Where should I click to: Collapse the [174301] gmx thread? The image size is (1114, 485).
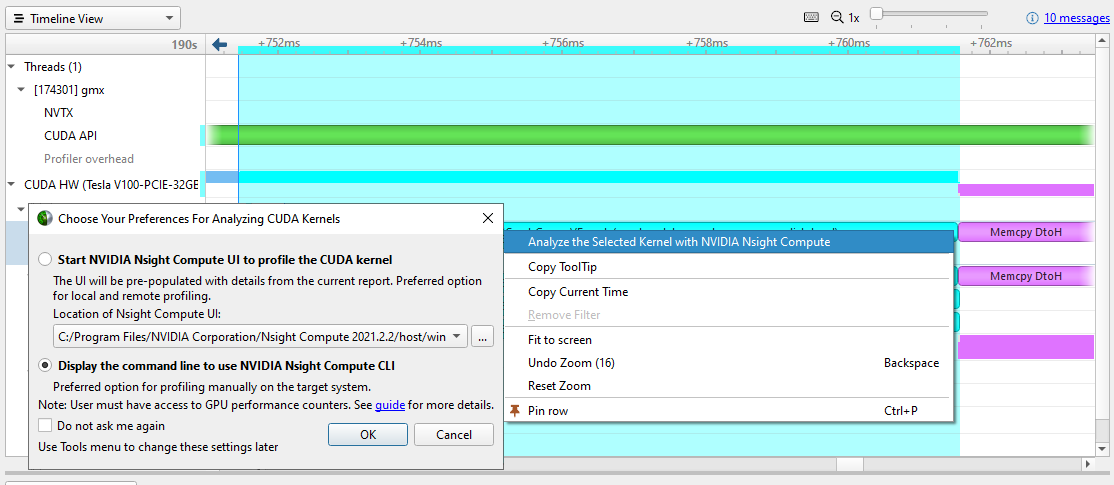[x=21, y=89]
